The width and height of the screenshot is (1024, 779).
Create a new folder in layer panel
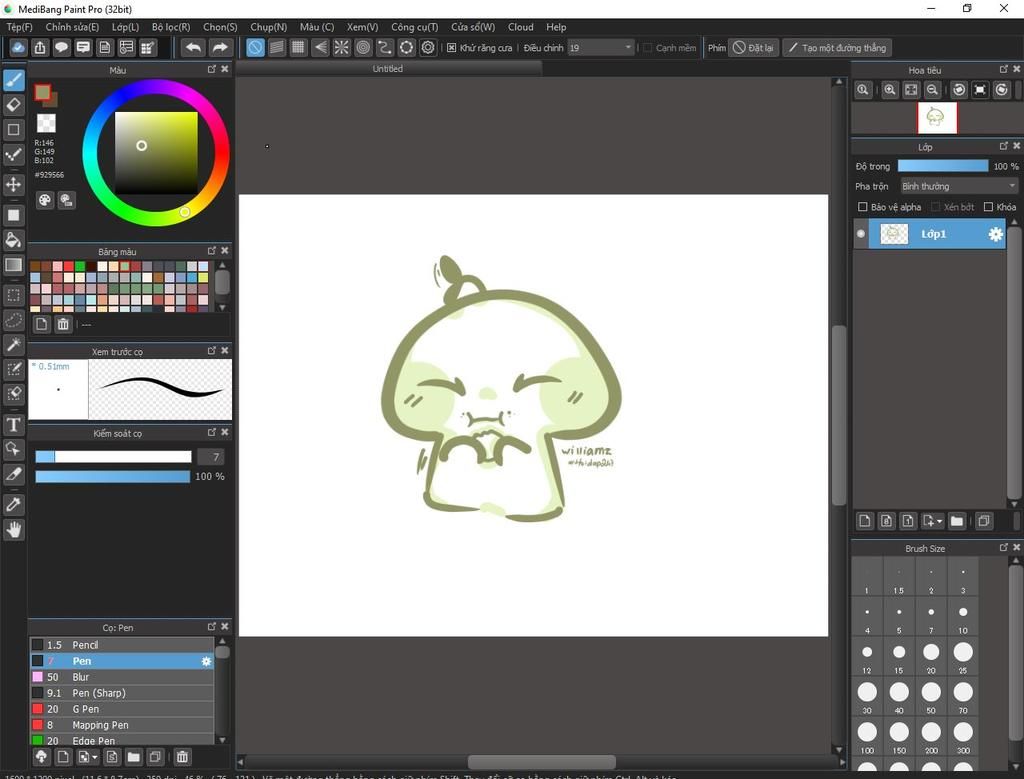[x=957, y=521]
